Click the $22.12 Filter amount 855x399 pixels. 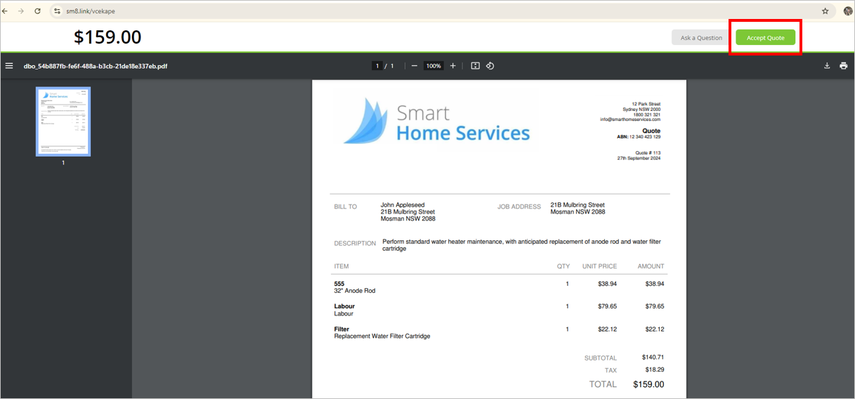pyautogui.click(x=654, y=329)
